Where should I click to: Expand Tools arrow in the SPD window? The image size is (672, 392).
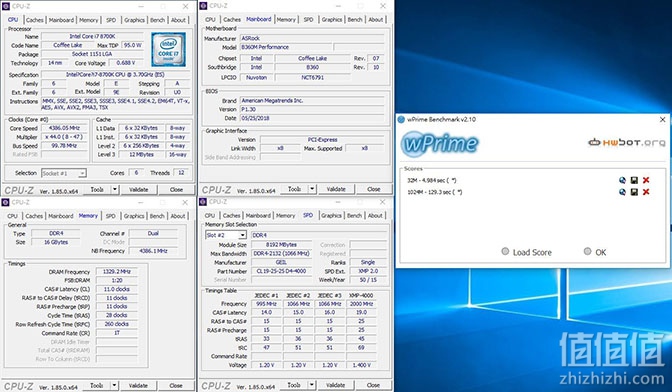pos(312,385)
